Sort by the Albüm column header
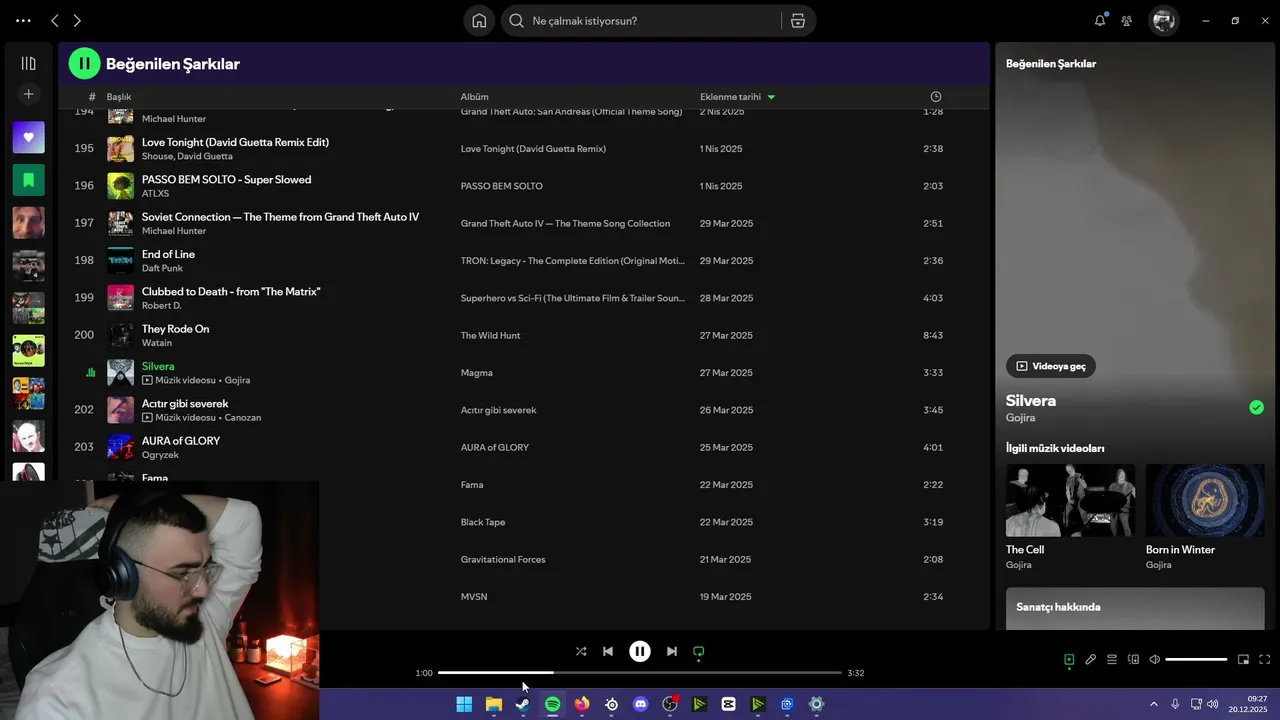1280x720 pixels. tap(474, 97)
